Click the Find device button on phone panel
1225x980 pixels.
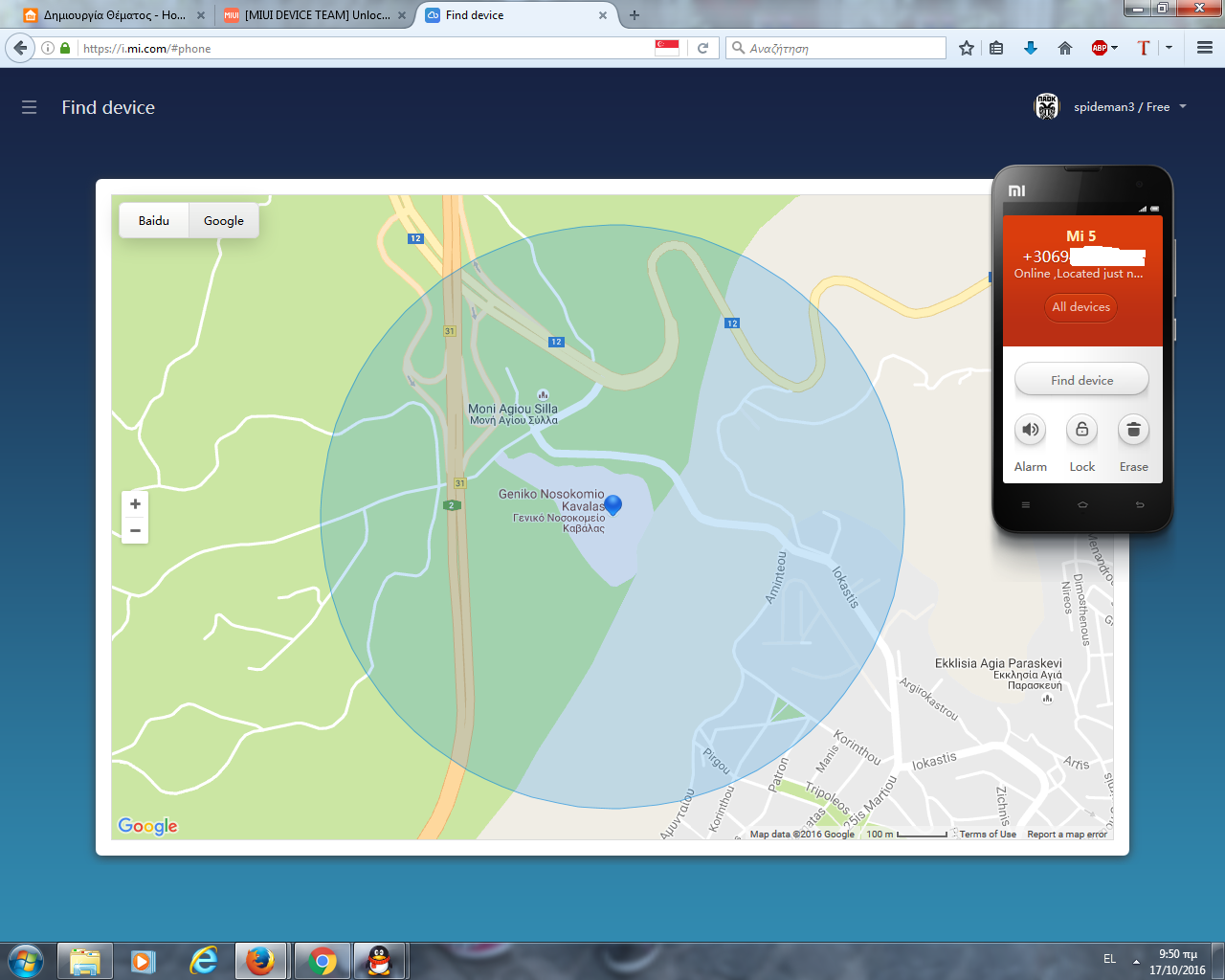pos(1082,380)
